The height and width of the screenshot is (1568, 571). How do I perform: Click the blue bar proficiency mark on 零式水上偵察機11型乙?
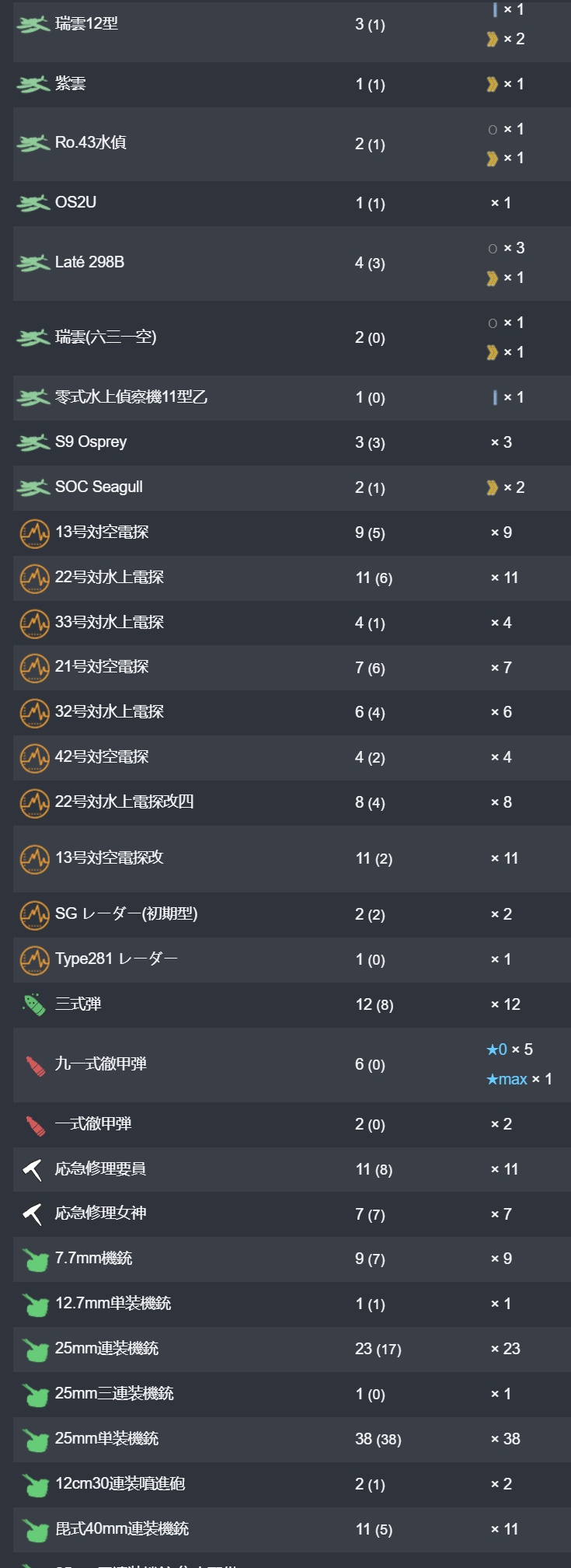click(x=495, y=397)
